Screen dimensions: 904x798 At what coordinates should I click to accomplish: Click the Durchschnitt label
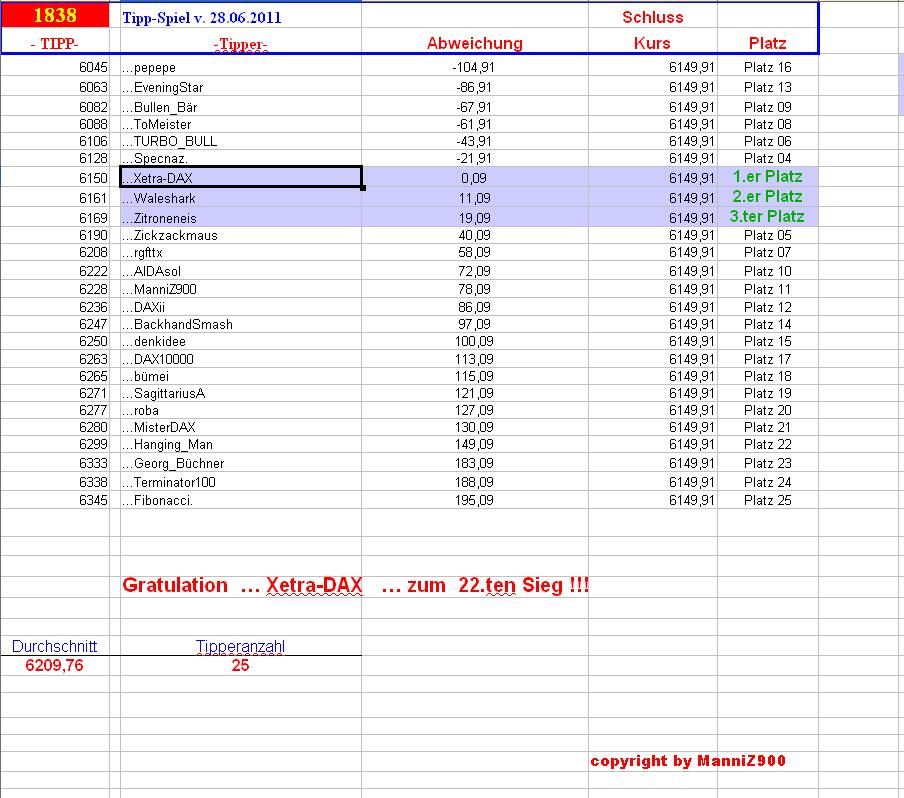point(54,646)
